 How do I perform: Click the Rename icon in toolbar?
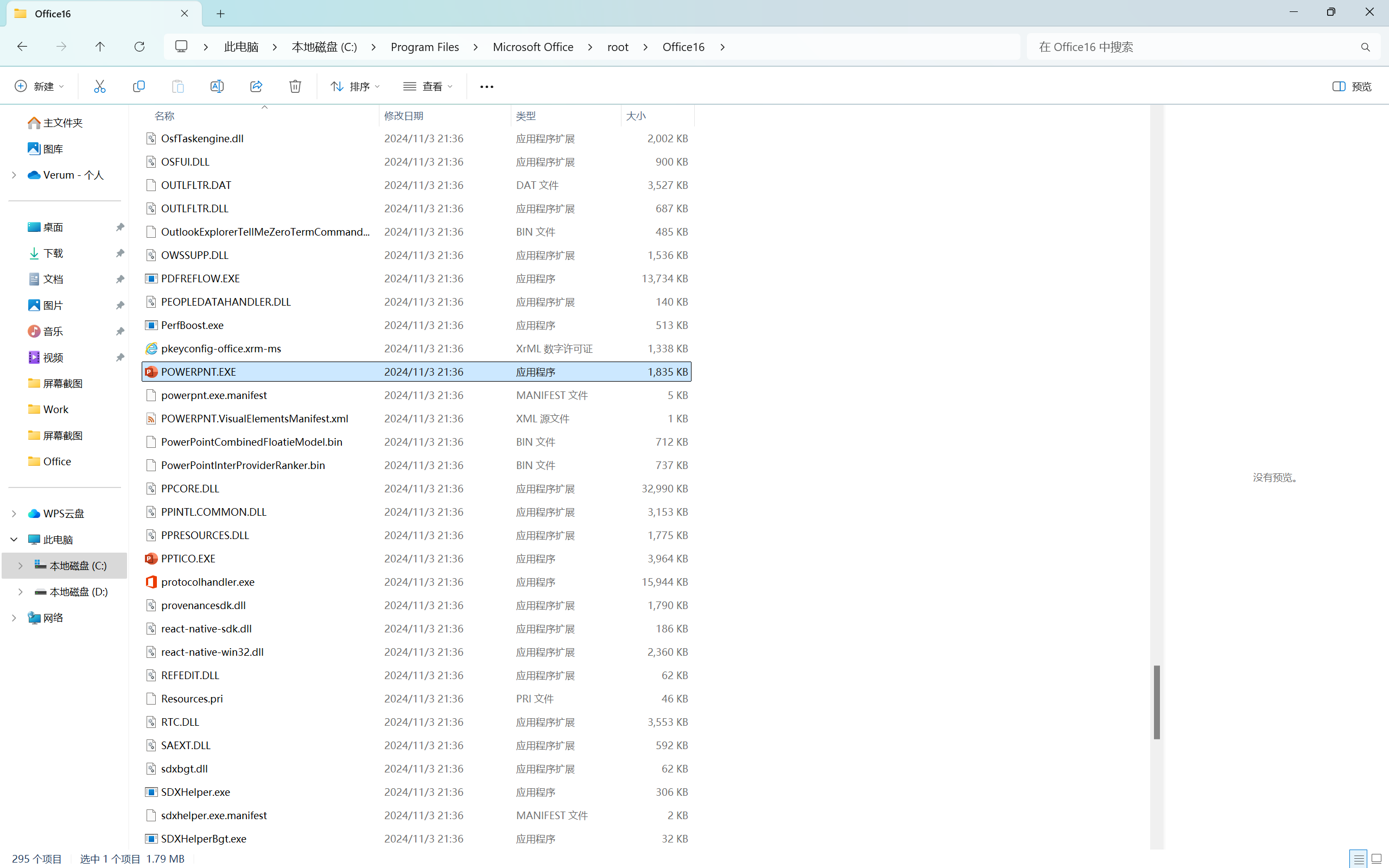pos(217,86)
